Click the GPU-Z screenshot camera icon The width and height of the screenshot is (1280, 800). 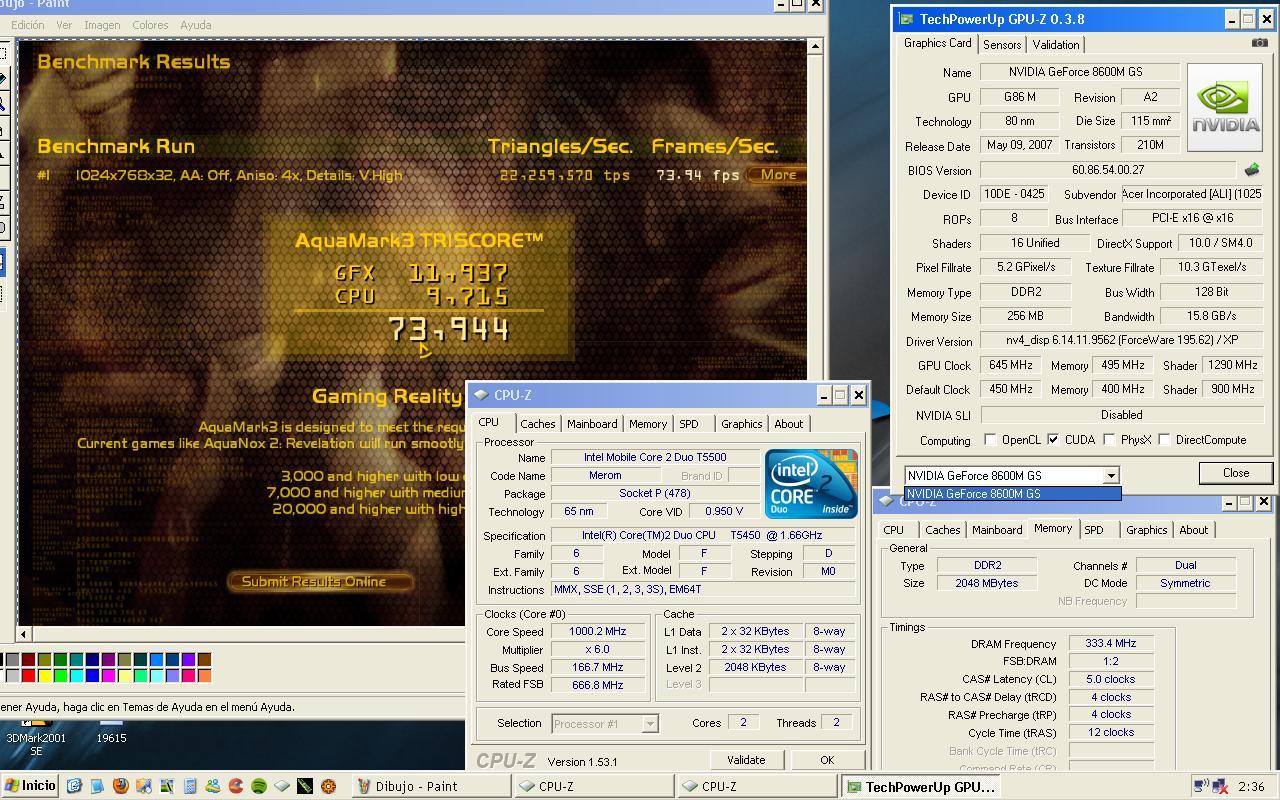(1259, 43)
